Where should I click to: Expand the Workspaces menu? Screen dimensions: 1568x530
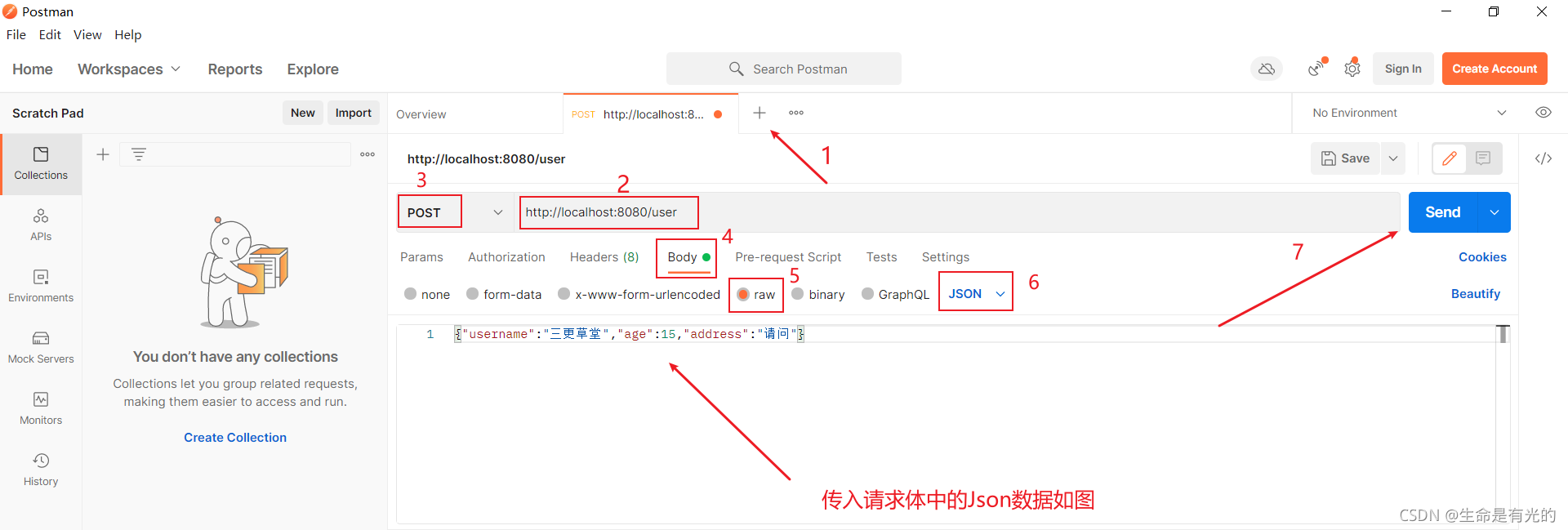129,69
